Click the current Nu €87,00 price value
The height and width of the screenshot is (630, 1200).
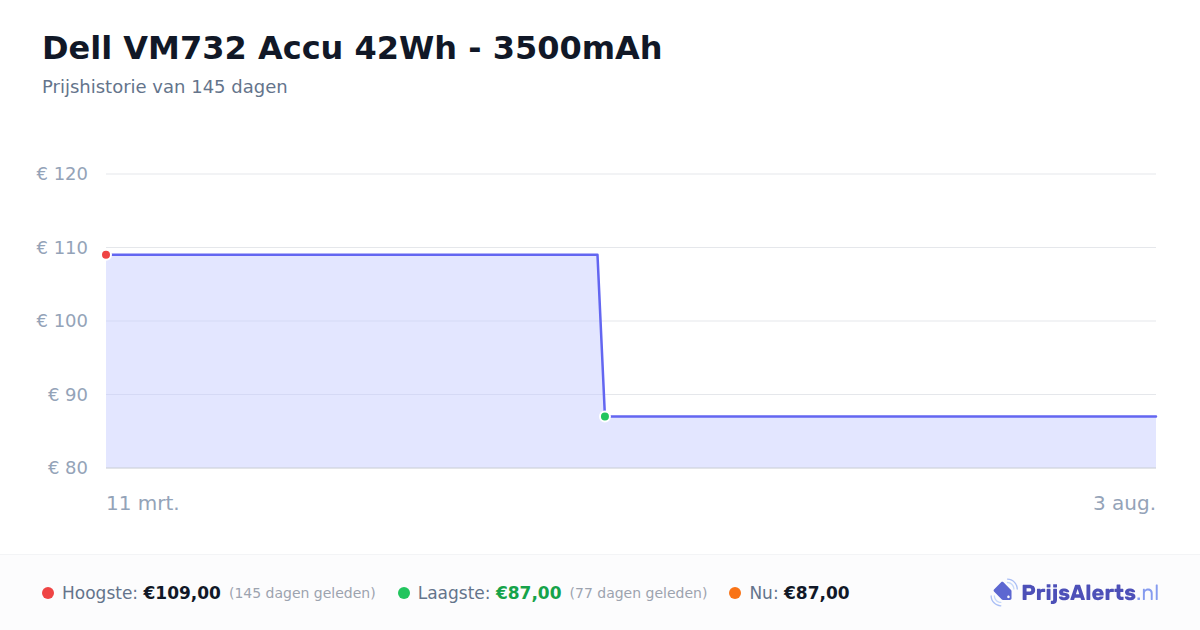pyautogui.click(x=816, y=593)
